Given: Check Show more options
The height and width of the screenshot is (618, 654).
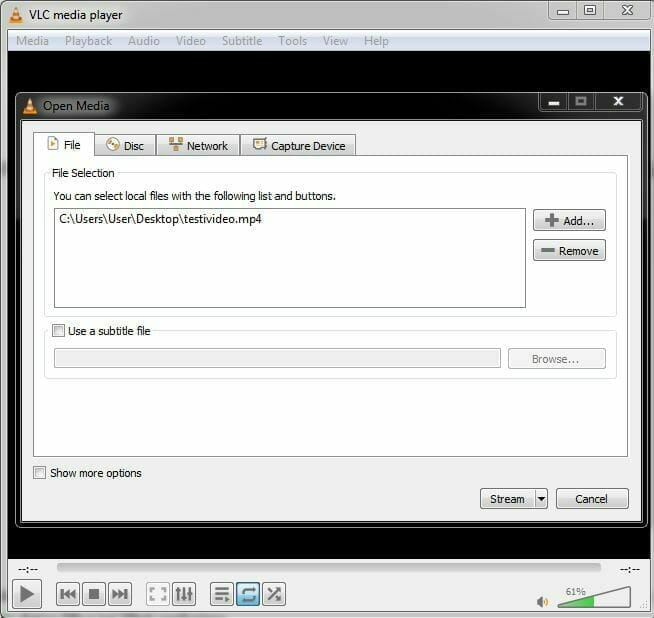Looking at the screenshot, I should [40, 473].
